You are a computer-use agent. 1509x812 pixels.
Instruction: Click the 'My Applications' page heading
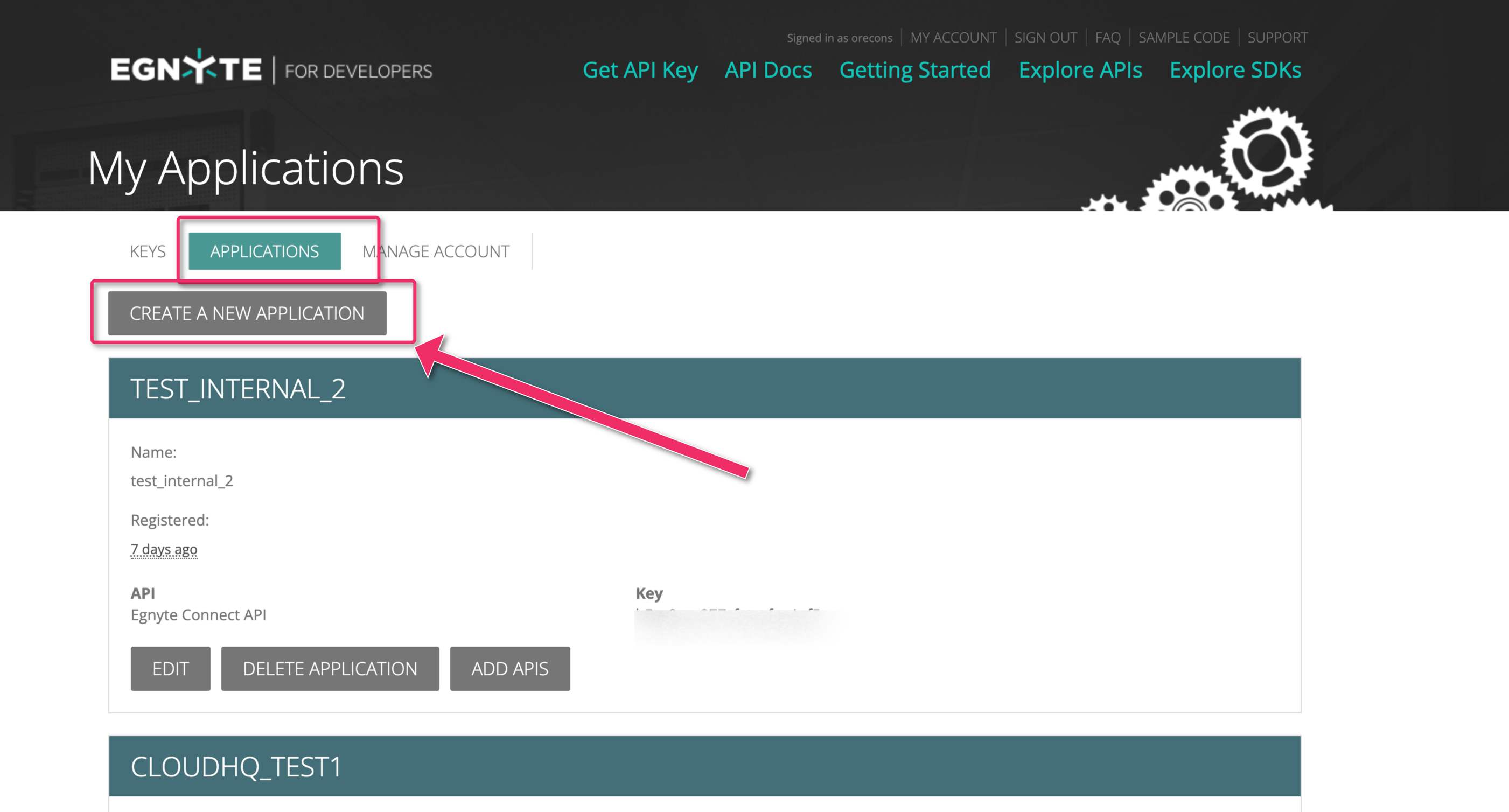click(x=246, y=168)
